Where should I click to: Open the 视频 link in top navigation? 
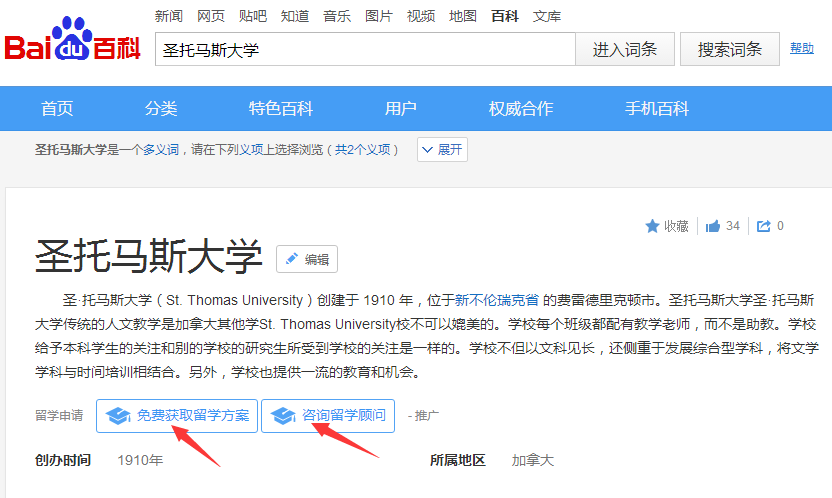(421, 16)
